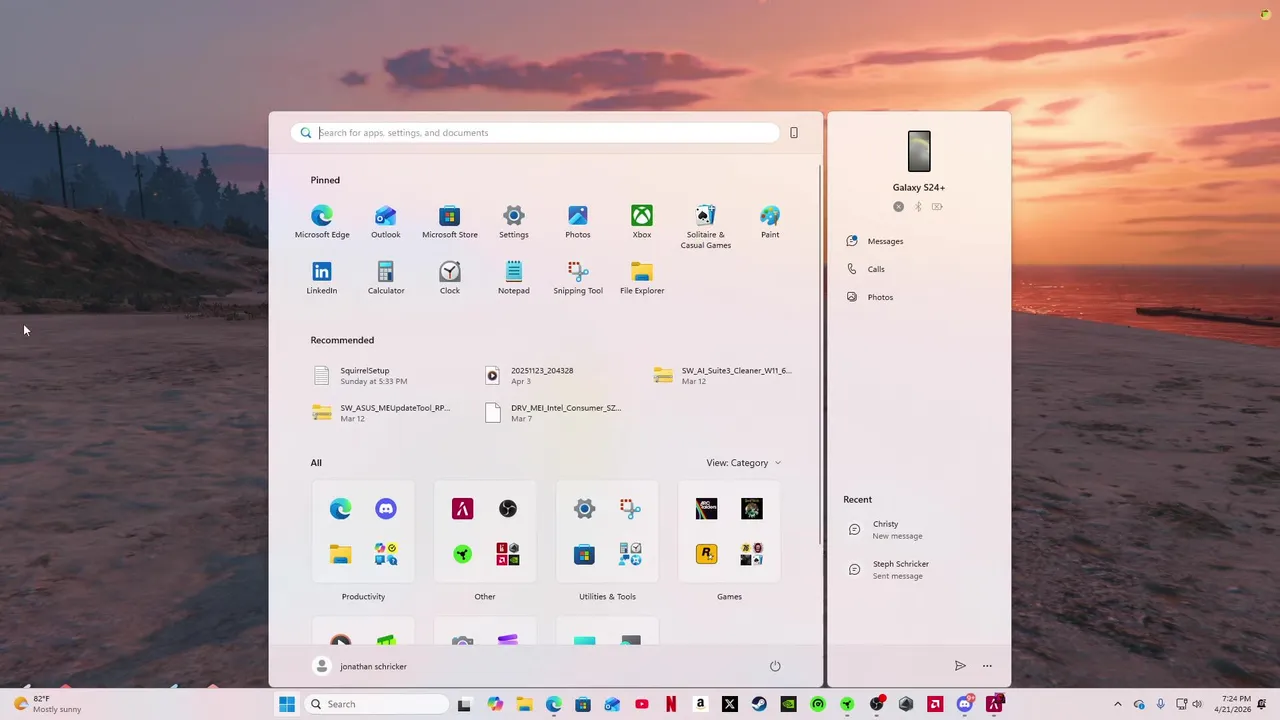This screenshot has width=1280, height=720.
Task: Click the Galaxy S24+ phone thumbnail
Action: (919, 151)
